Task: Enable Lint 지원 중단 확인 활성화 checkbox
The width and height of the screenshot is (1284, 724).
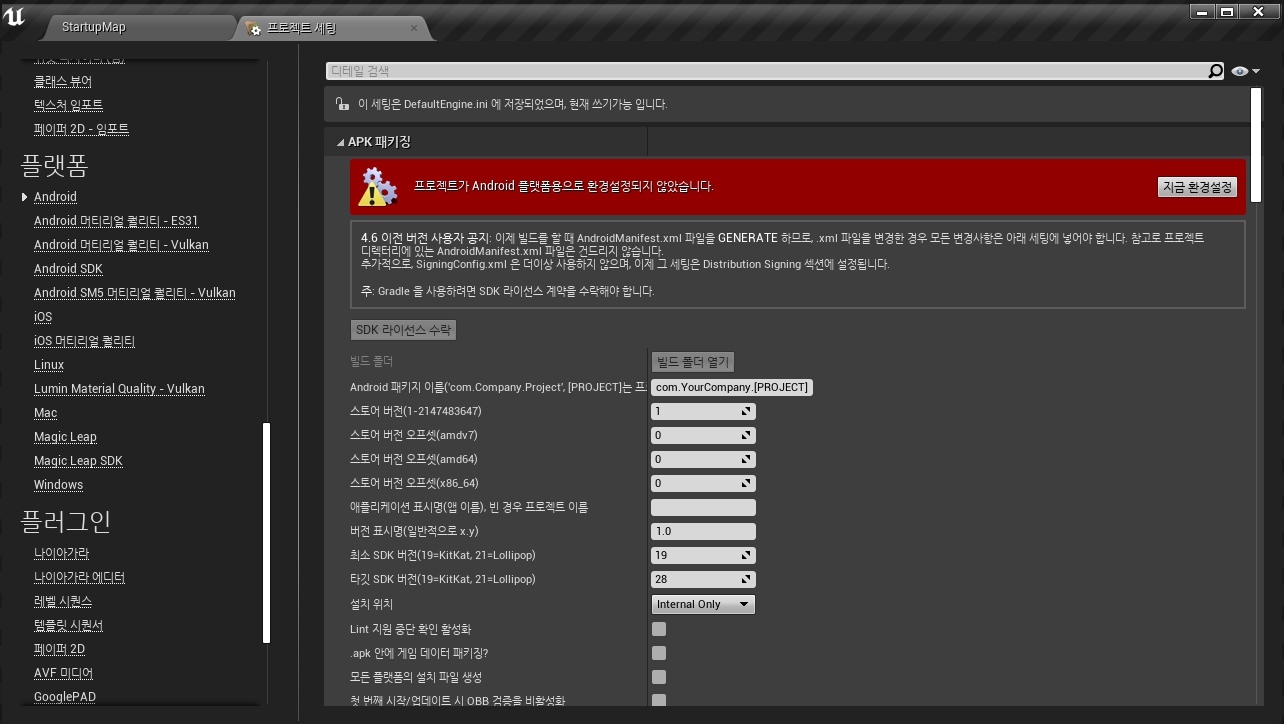Action: [659, 629]
